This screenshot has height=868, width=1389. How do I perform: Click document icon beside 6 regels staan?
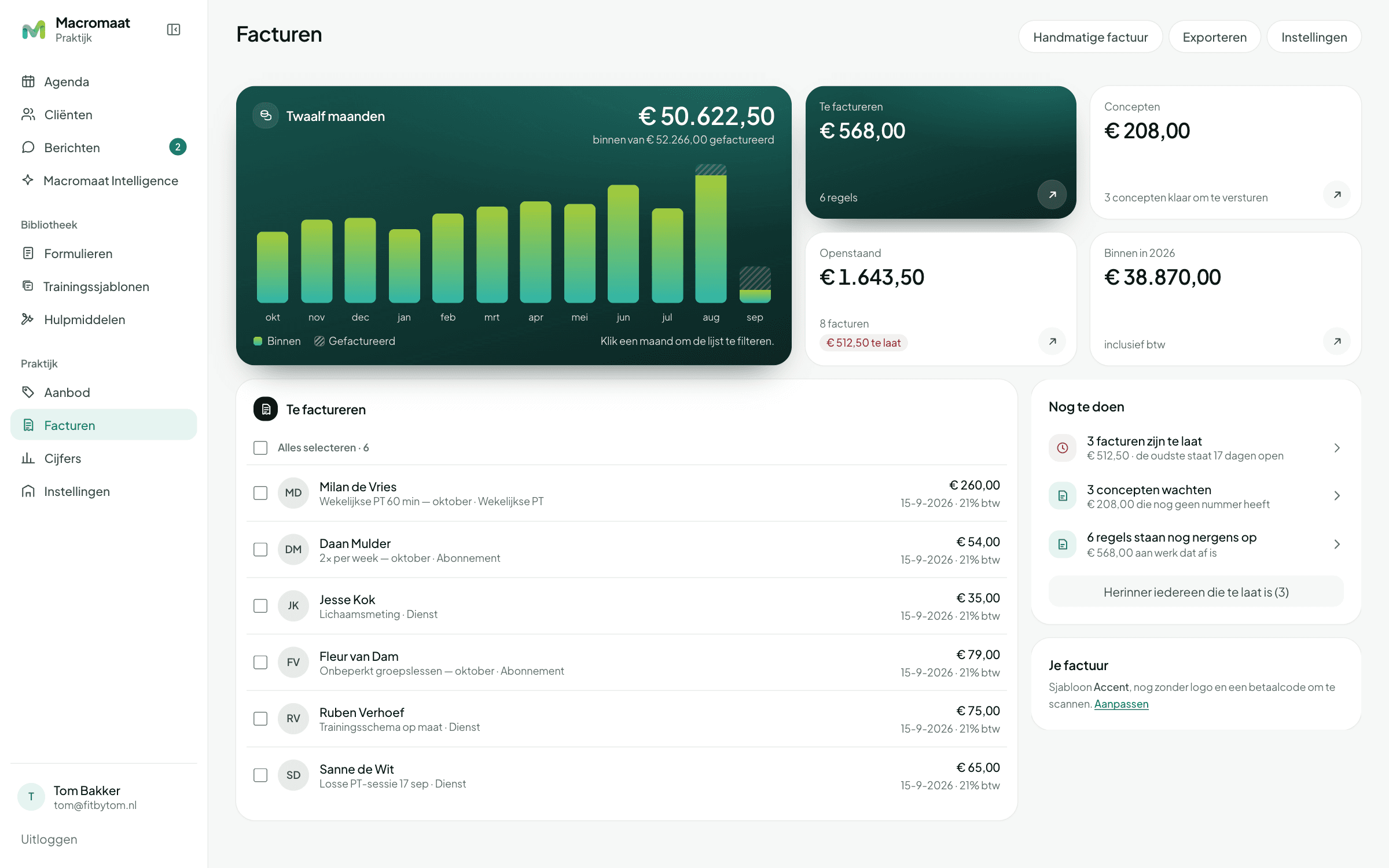[x=1063, y=544]
